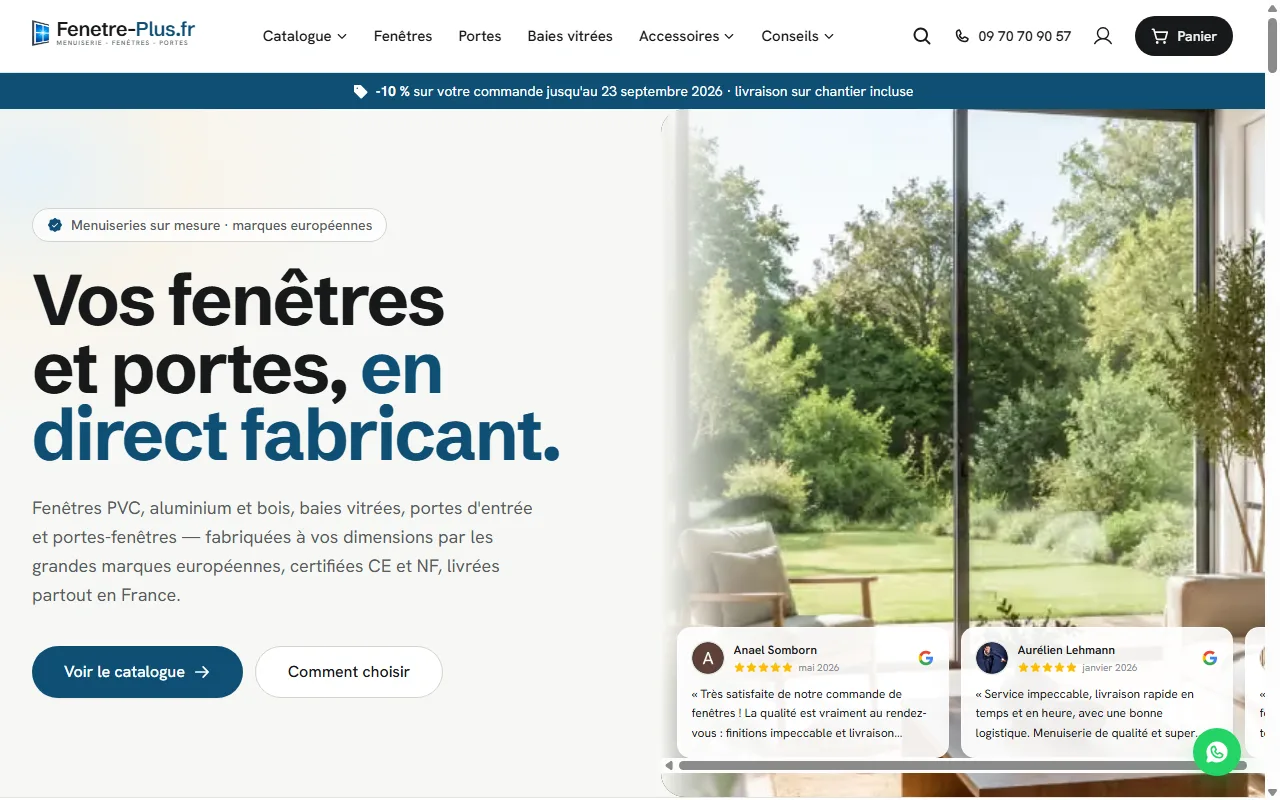
Task: Open the green WhatsApp chat bubble
Action: tap(1217, 752)
